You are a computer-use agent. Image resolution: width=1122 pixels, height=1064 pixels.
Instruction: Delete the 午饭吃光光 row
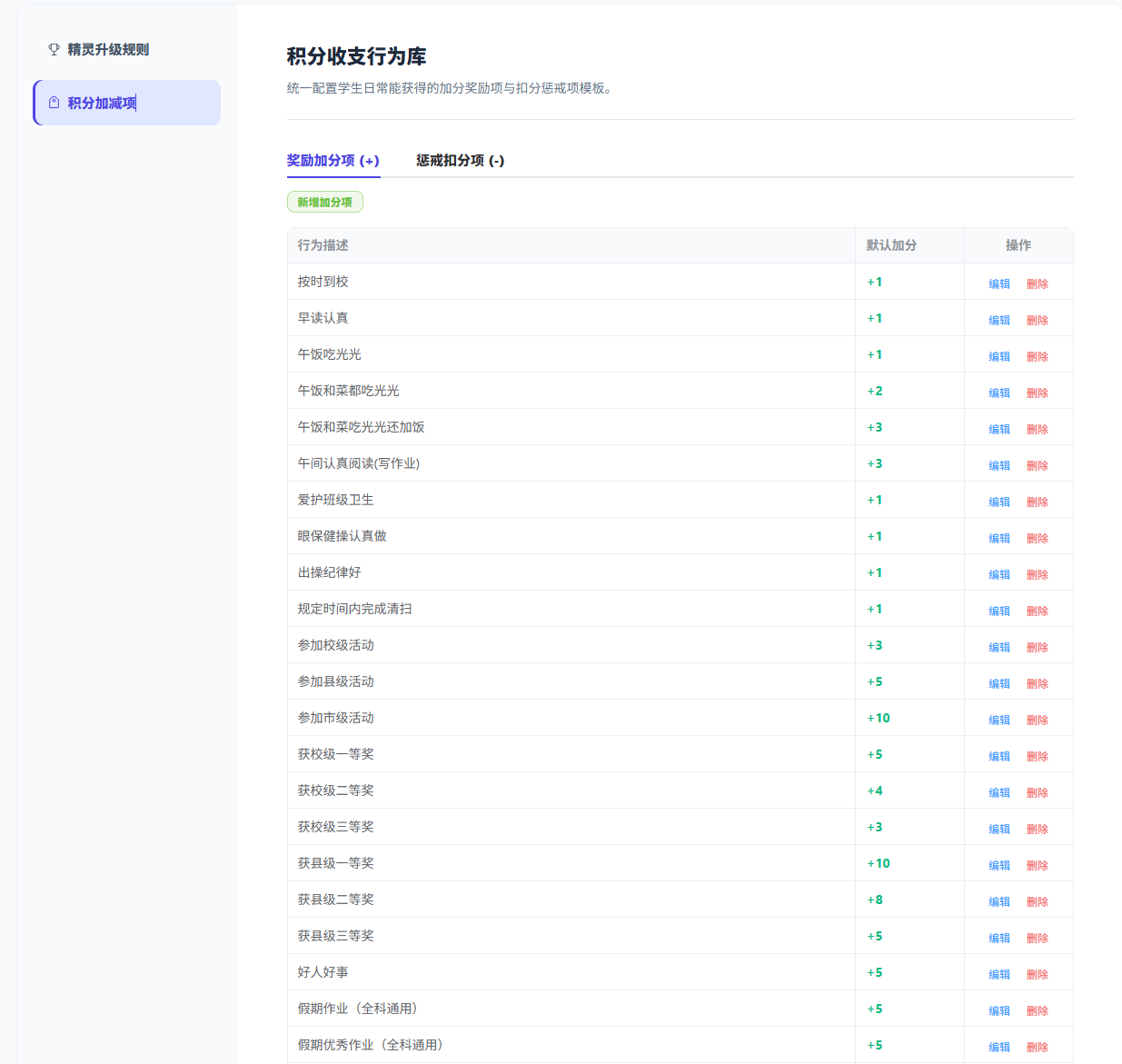[x=1038, y=356]
